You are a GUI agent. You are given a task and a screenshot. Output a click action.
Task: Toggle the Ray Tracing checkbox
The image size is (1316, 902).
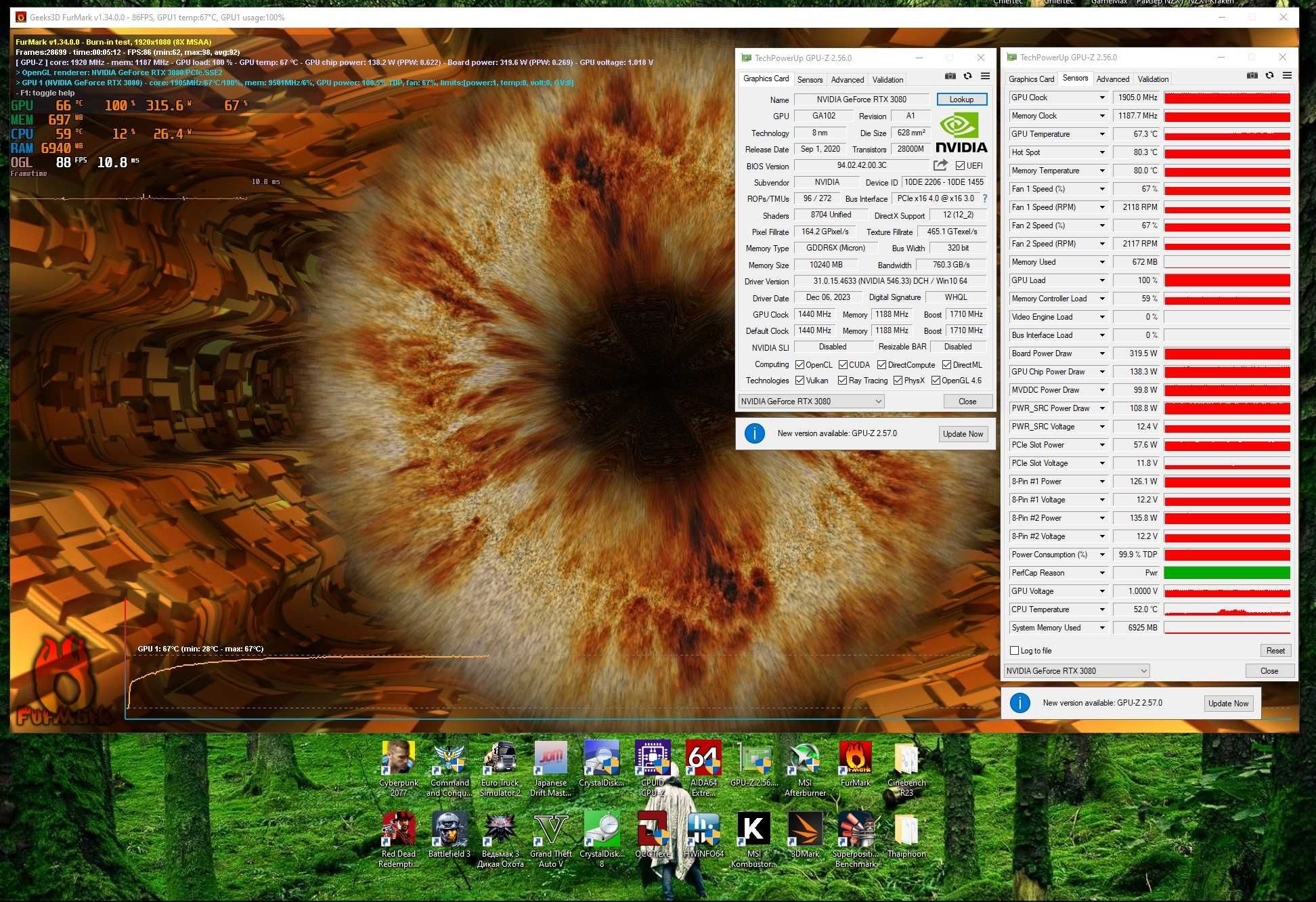(x=842, y=381)
